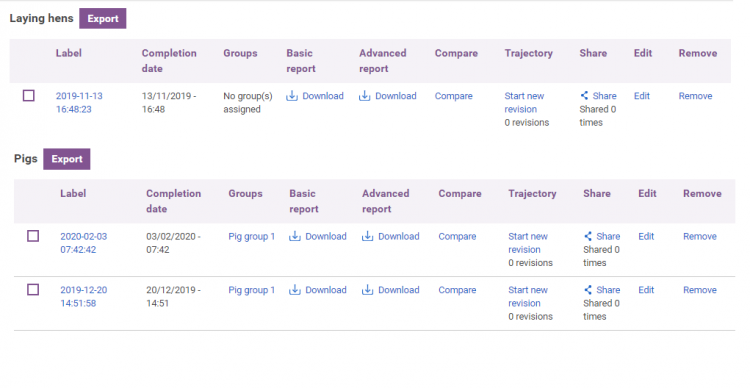The image size is (750, 388).
Task: Click the Share icon in the 2019-12-20 pigs row
Action: pyautogui.click(x=588, y=290)
